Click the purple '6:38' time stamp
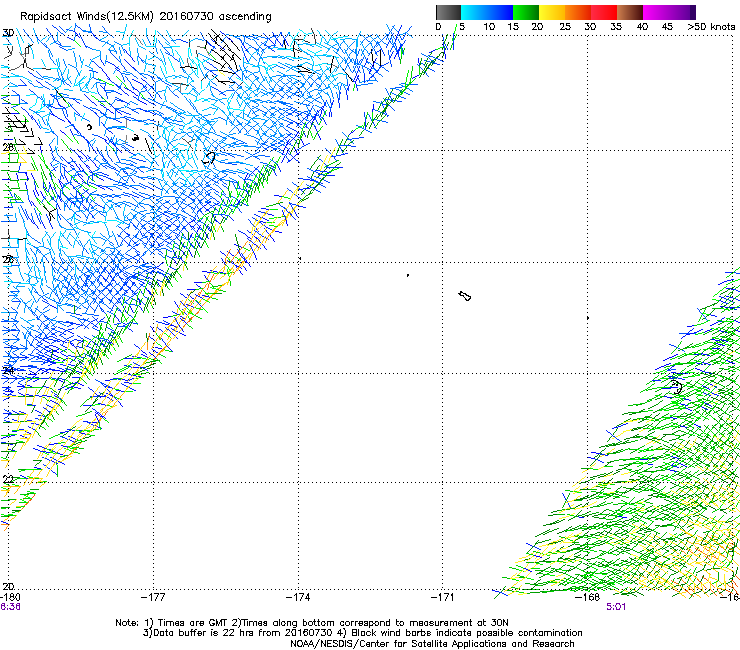The height and width of the screenshot is (650, 740). 10,607
